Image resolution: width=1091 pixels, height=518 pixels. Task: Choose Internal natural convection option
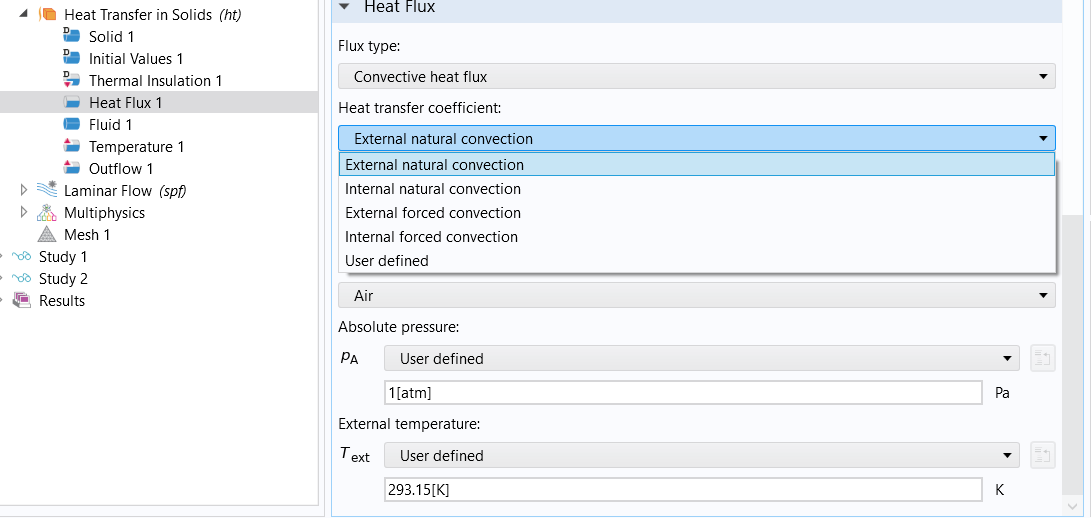(433, 189)
